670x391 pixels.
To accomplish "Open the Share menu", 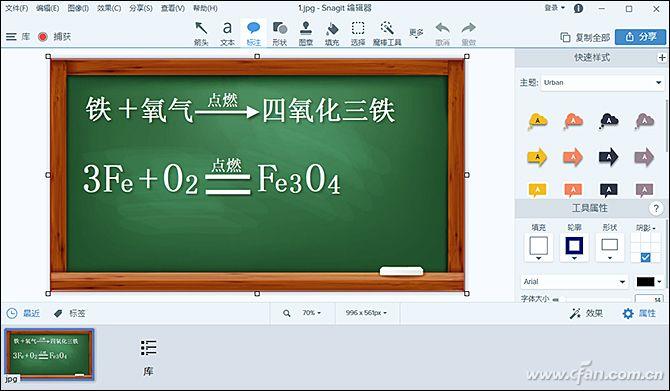I will 141,8.
